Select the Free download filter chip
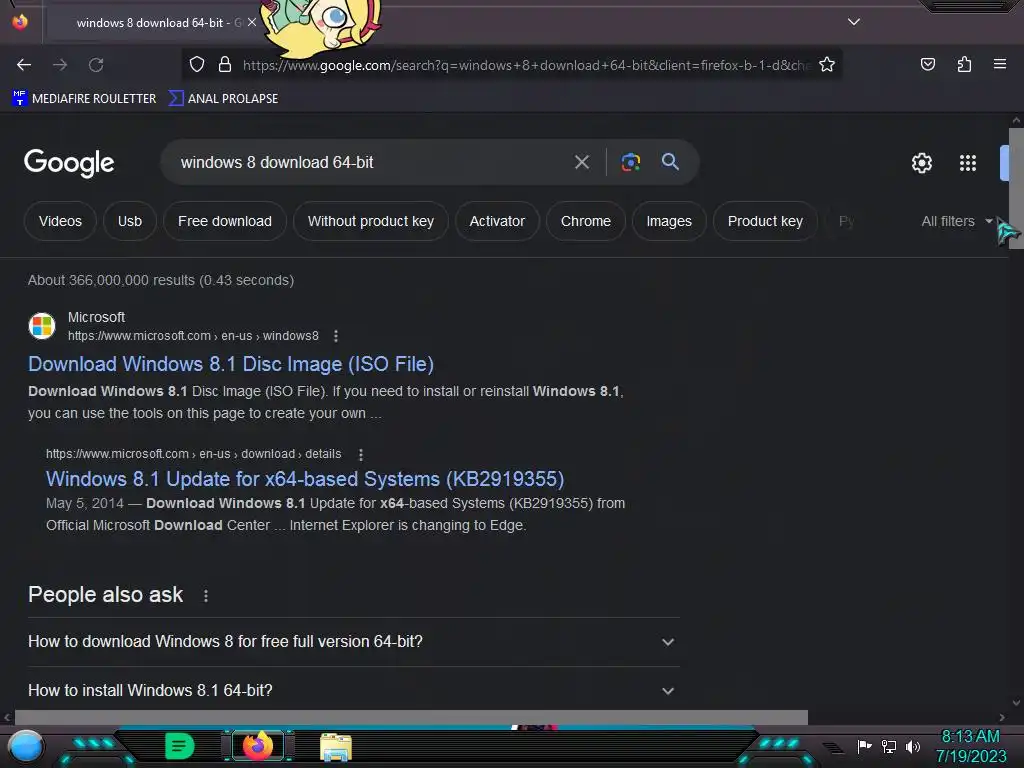1024x768 pixels. point(225,221)
